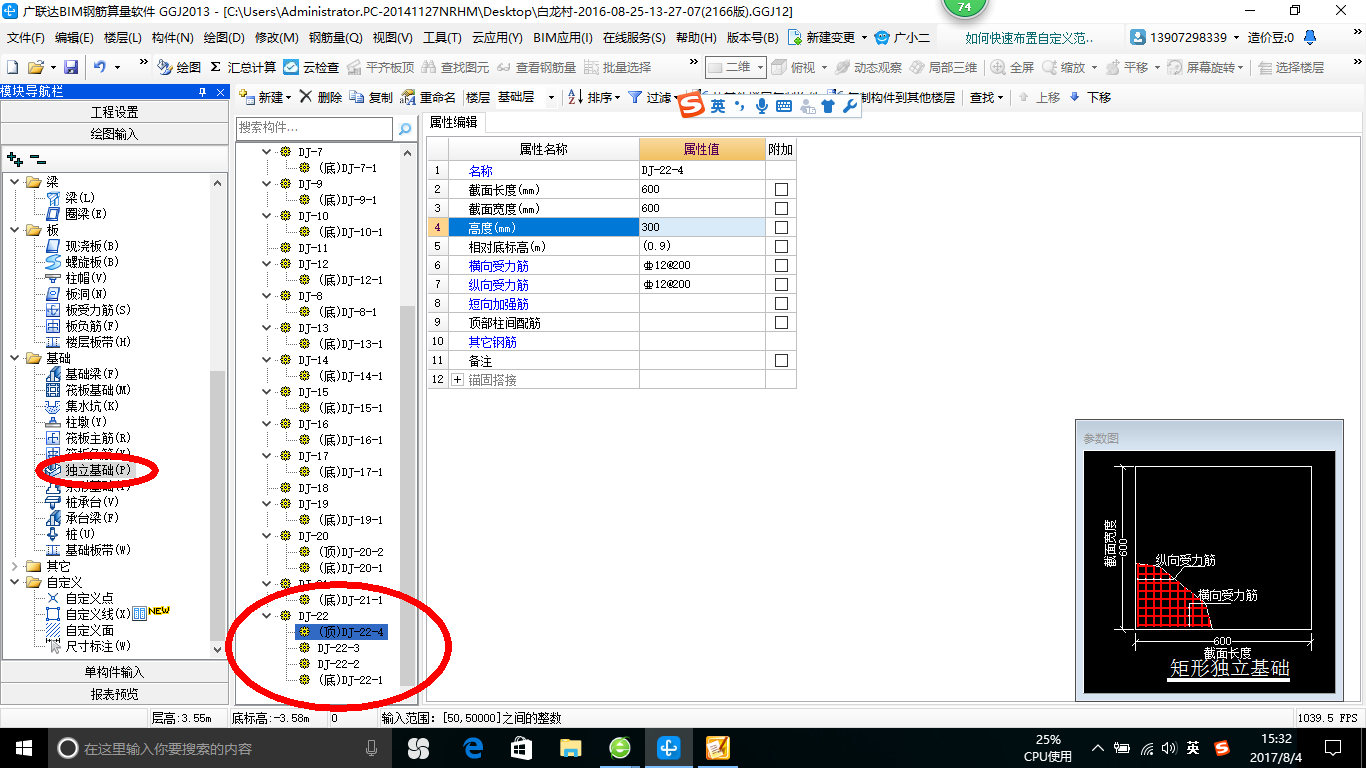The height and width of the screenshot is (768, 1366).
Task: Open the 楼层(L) menu
Action: (x=123, y=37)
